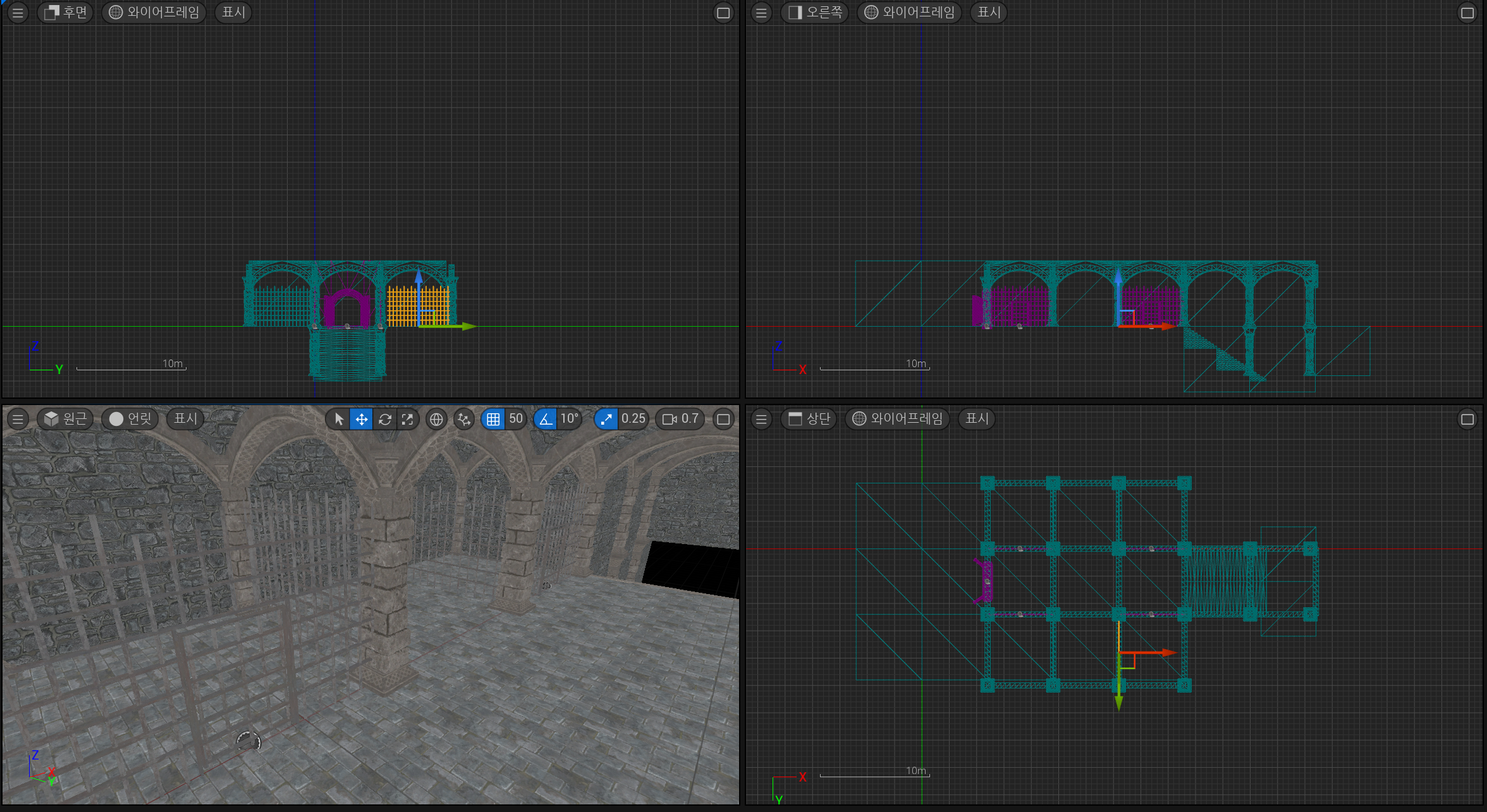This screenshot has height=812, width=1487.
Task: Open grid snap size 50 dropdown
Action: [516, 419]
